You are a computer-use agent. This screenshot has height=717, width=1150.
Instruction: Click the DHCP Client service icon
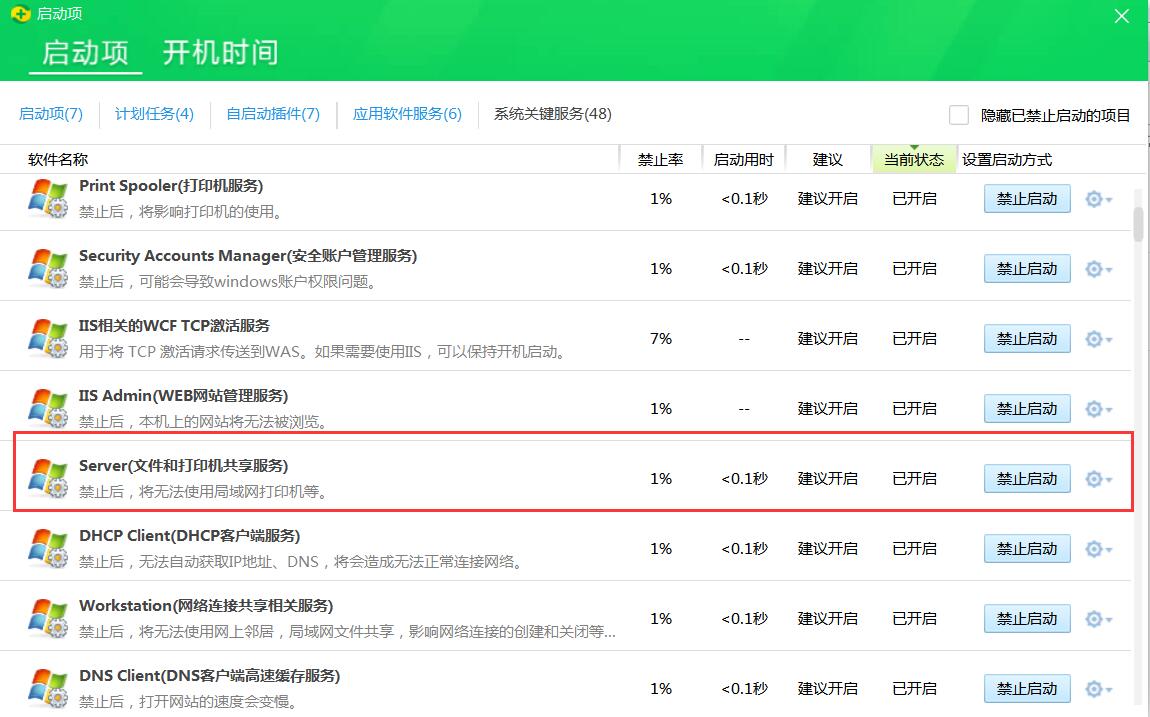click(x=46, y=546)
